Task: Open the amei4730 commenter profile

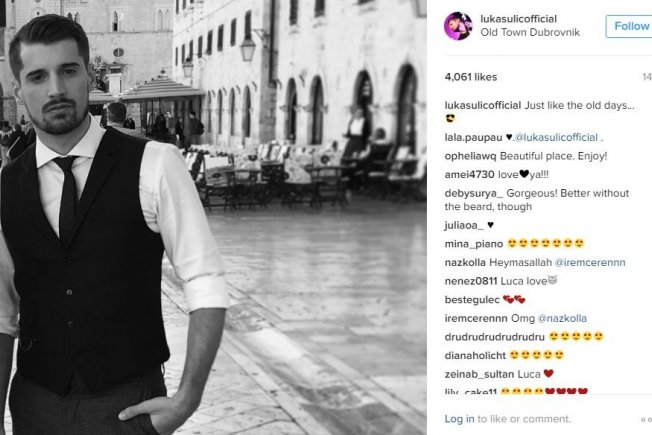Action: (469, 175)
